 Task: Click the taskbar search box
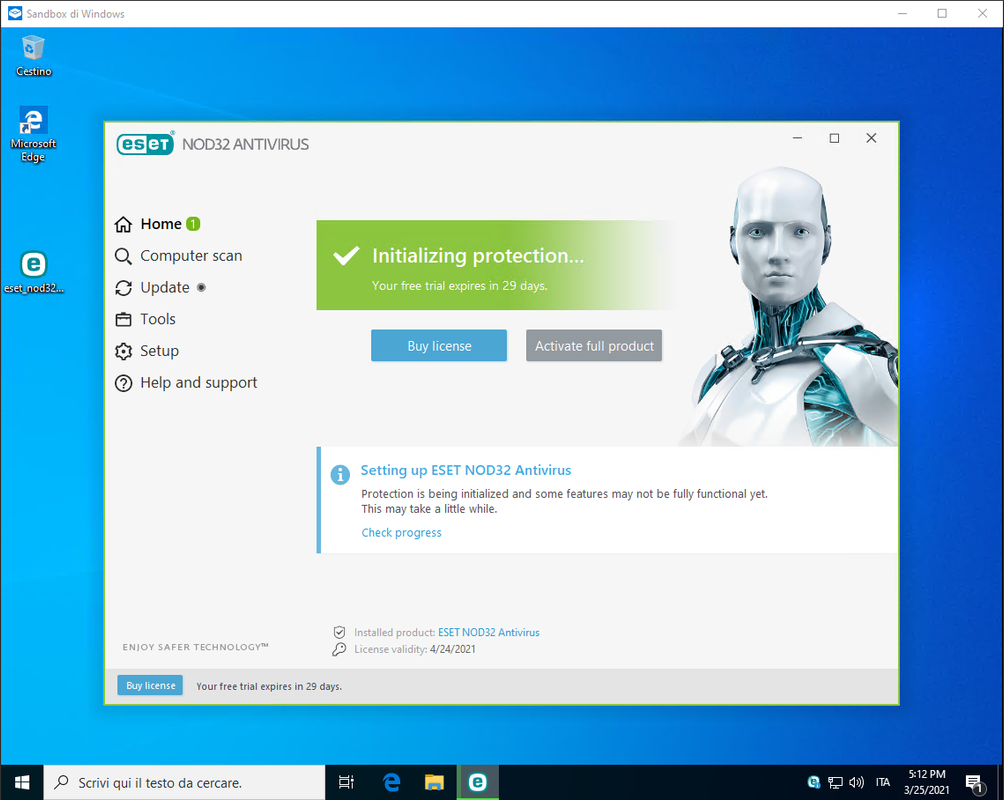184,782
